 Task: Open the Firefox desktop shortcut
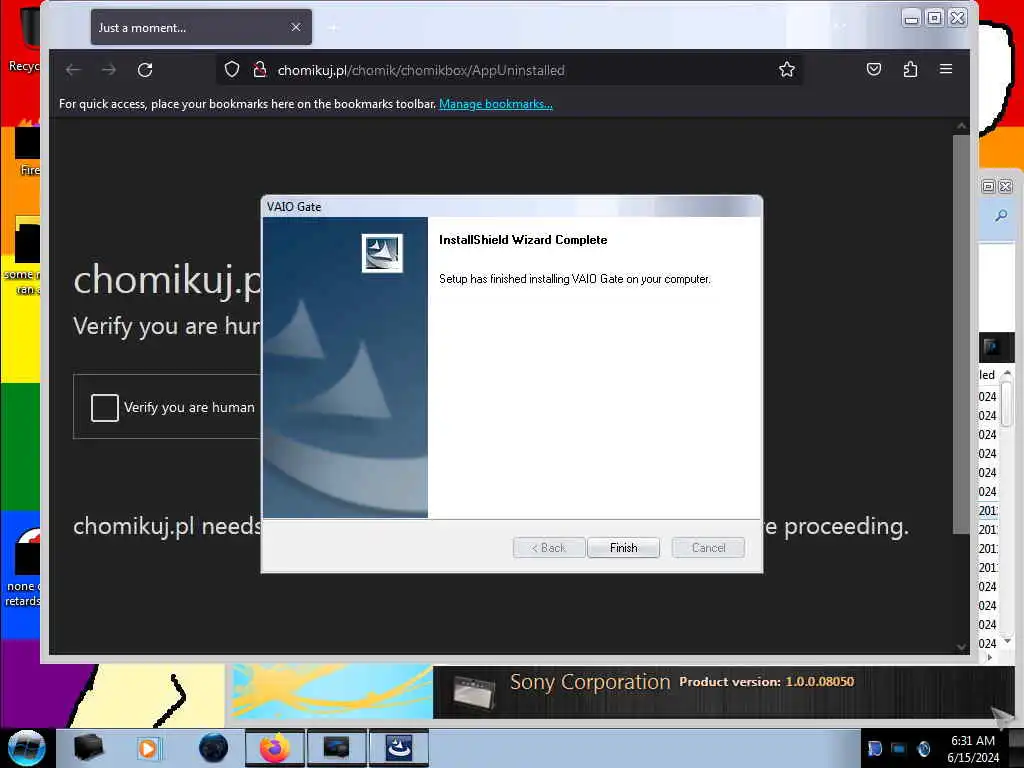pyautogui.click(x=29, y=149)
